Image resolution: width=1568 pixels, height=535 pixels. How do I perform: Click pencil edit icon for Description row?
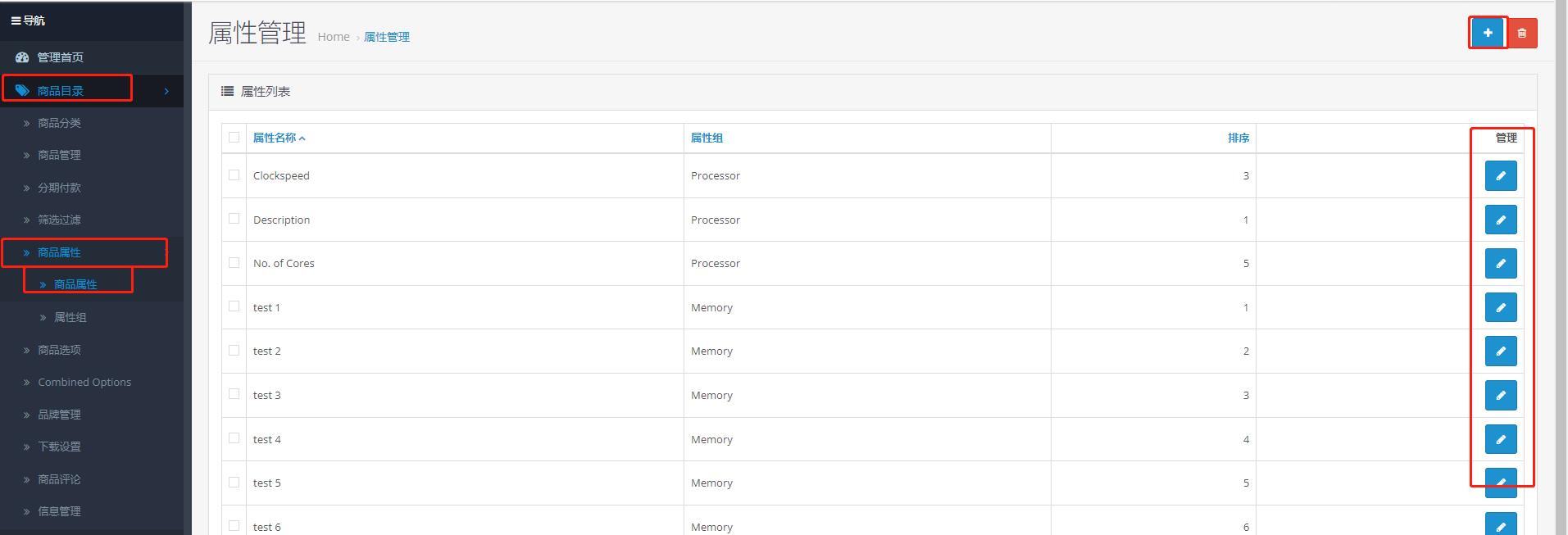point(1500,220)
